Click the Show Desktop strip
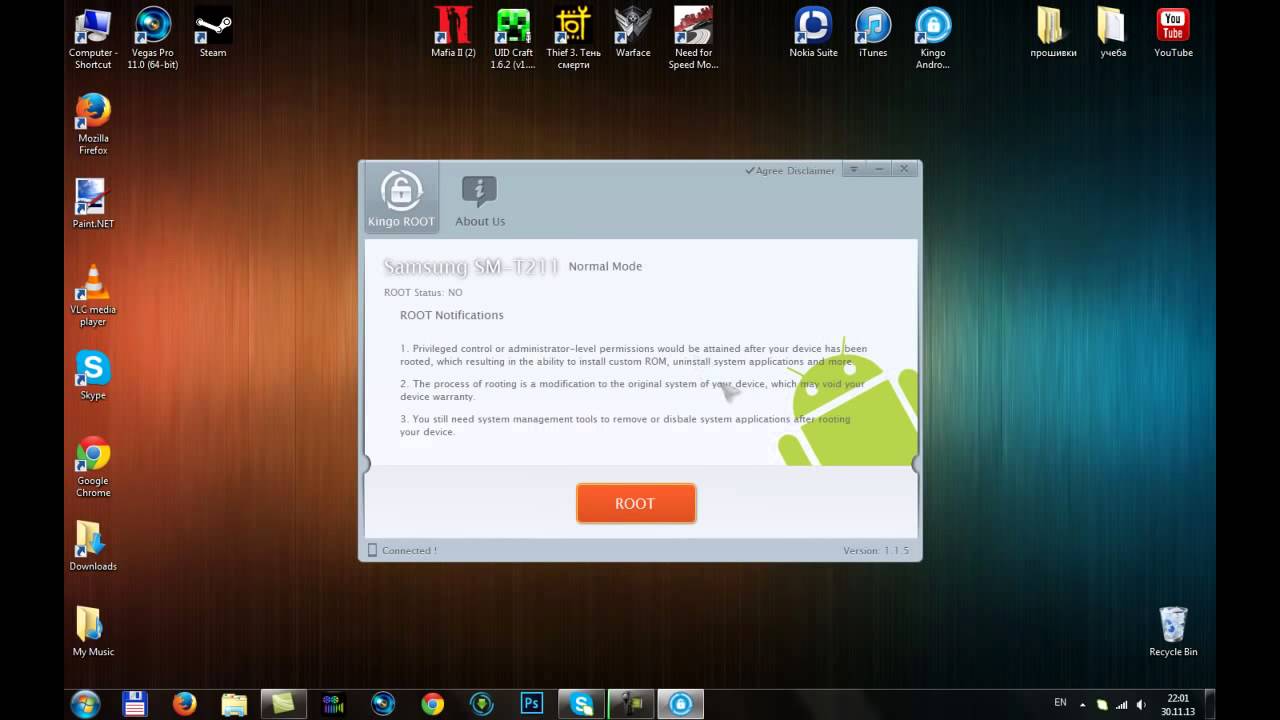This screenshot has height=720, width=1280. click(1209, 704)
